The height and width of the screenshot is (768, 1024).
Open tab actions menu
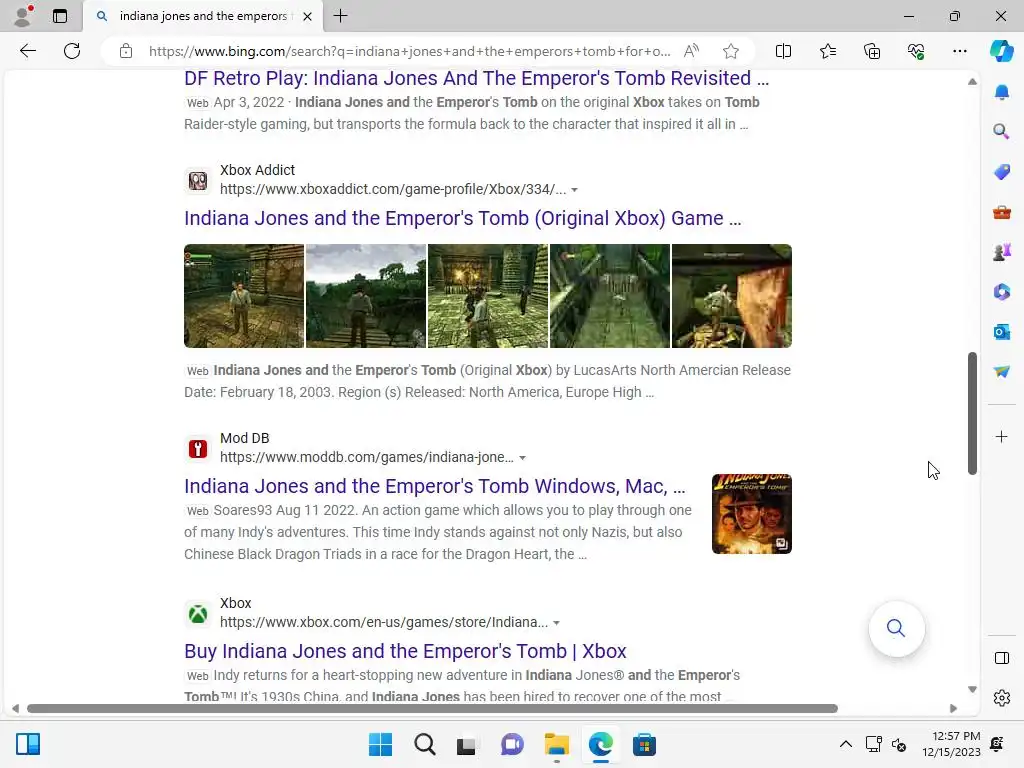pos(60,16)
